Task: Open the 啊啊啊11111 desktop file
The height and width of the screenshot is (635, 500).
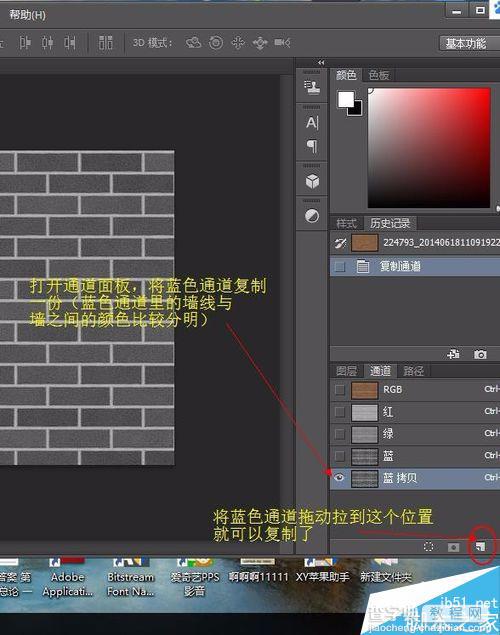Action: pyautogui.click(x=258, y=571)
